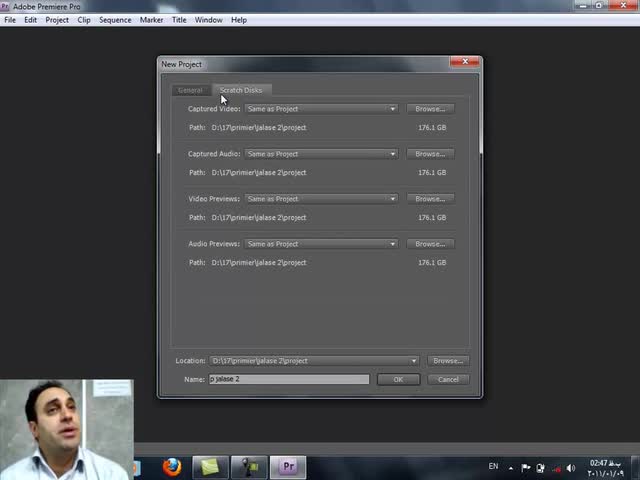Open the Window menu
The height and width of the screenshot is (480, 640).
208,20
